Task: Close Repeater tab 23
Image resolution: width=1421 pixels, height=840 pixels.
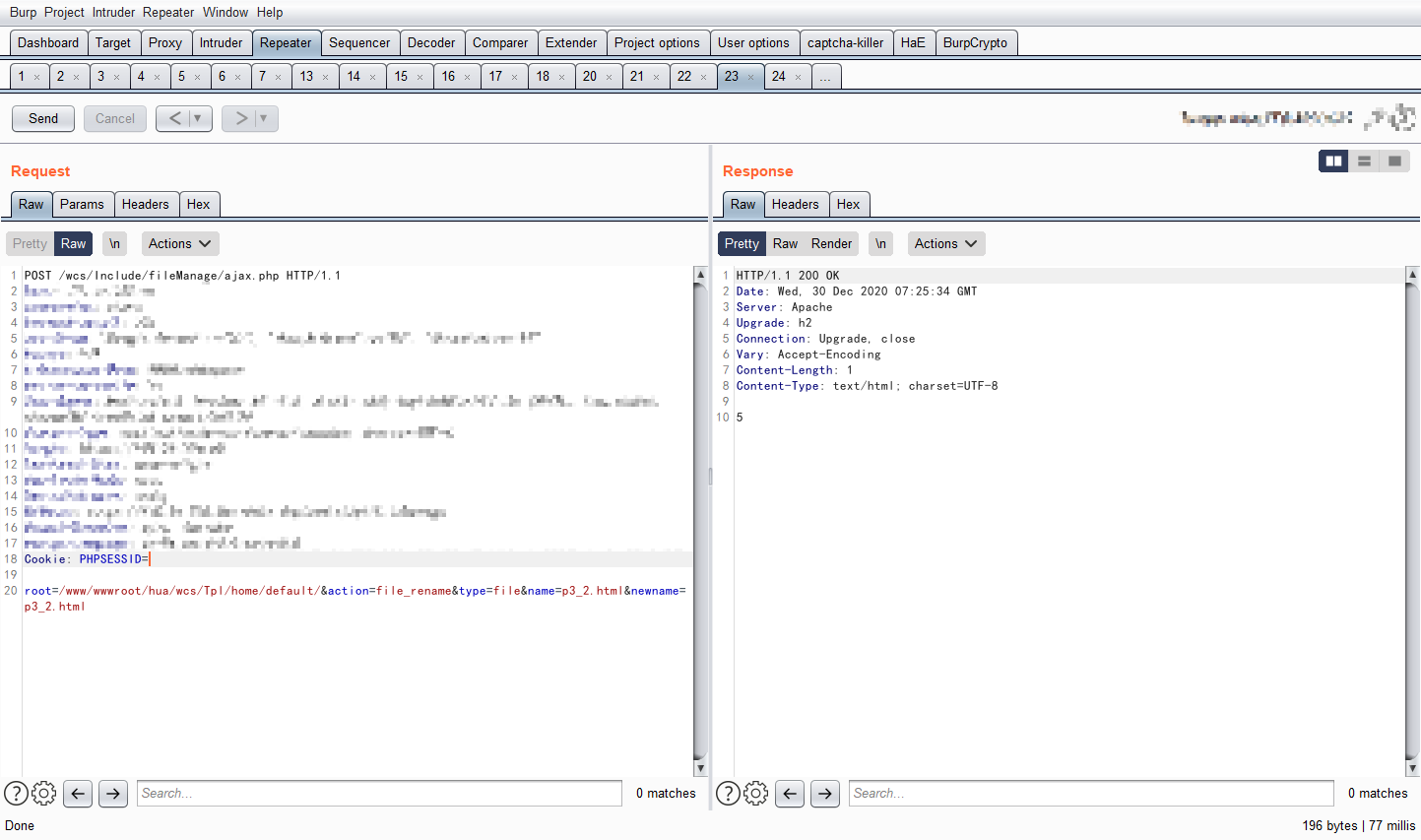Action: click(x=750, y=77)
